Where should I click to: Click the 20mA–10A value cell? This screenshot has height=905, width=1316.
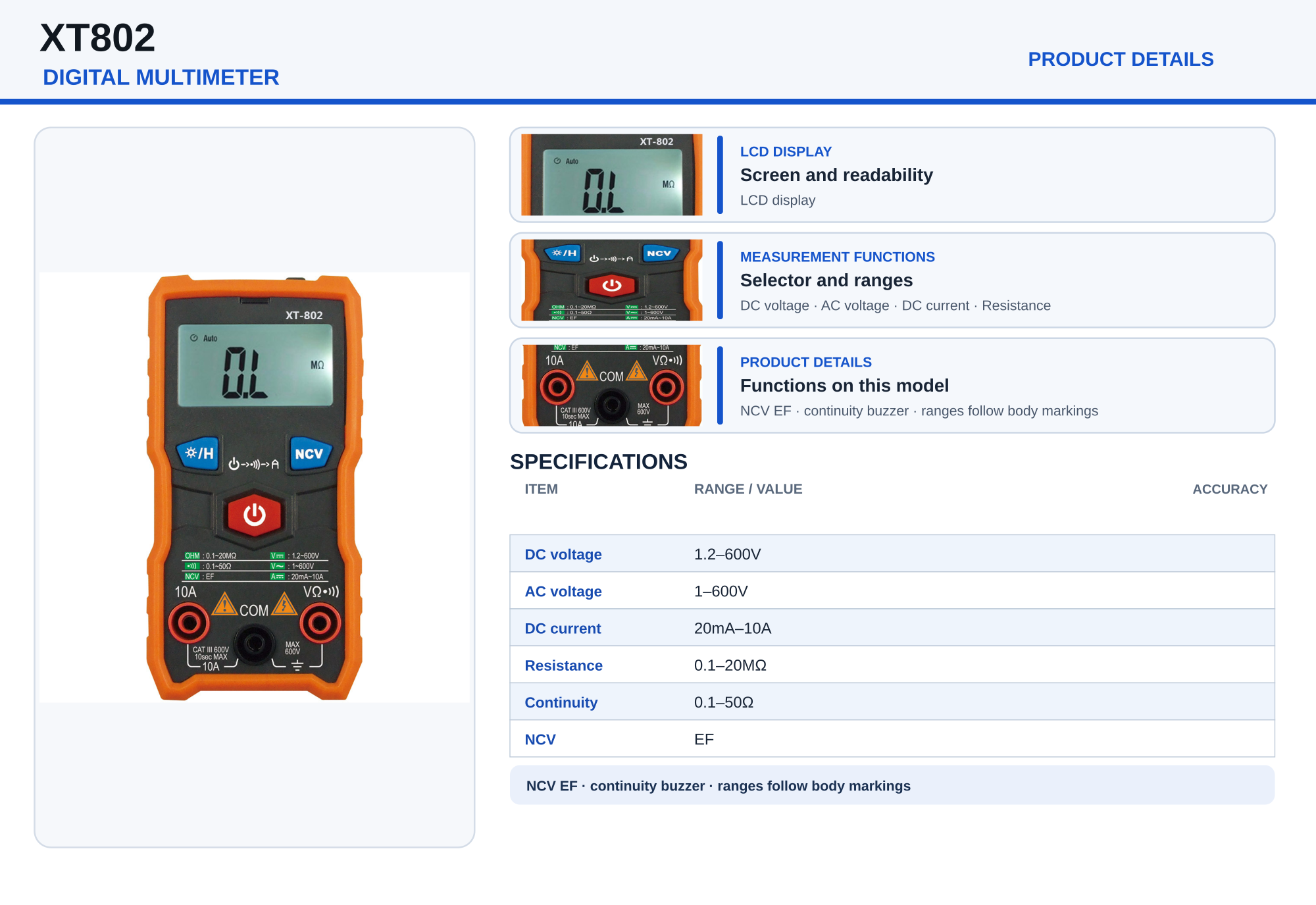point(732,629)
